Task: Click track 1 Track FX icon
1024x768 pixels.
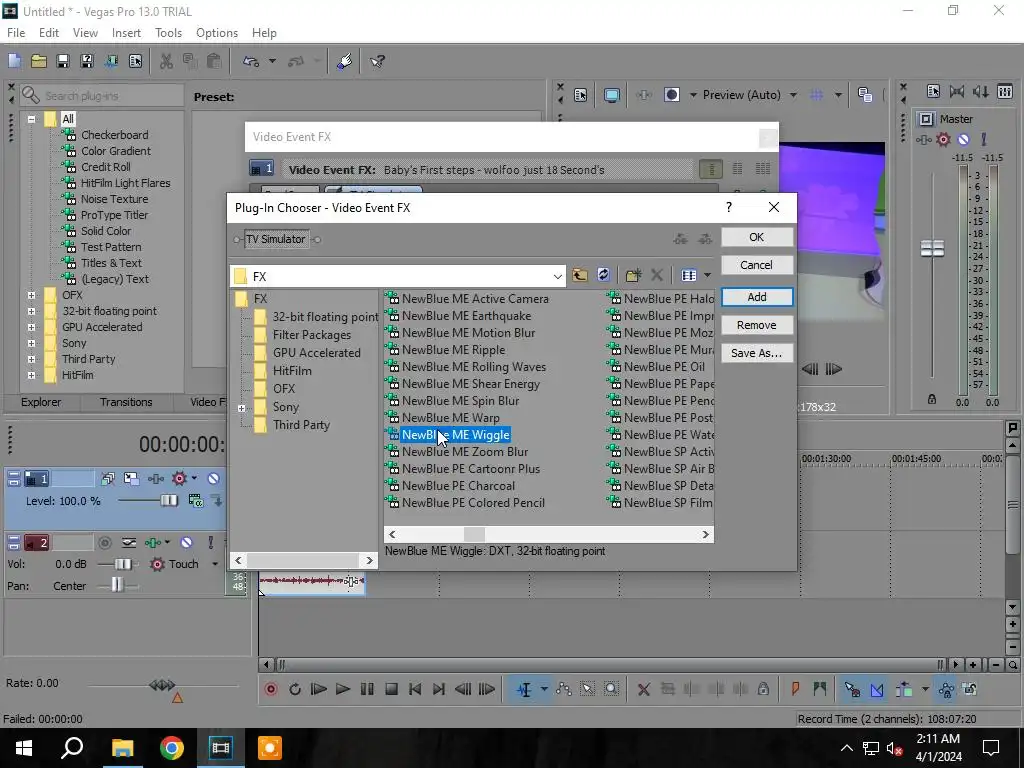Action: 156,479
